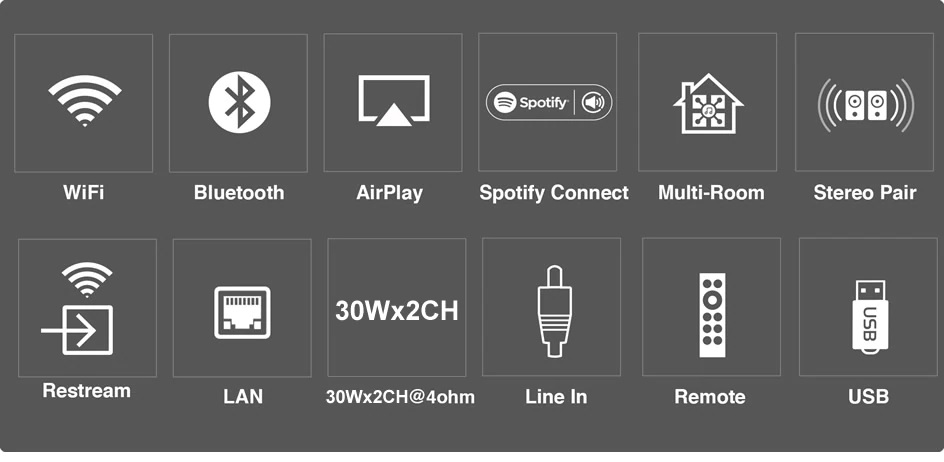Click the Line In RCA plug icon
944x462 pixels.
click(554, 311)
